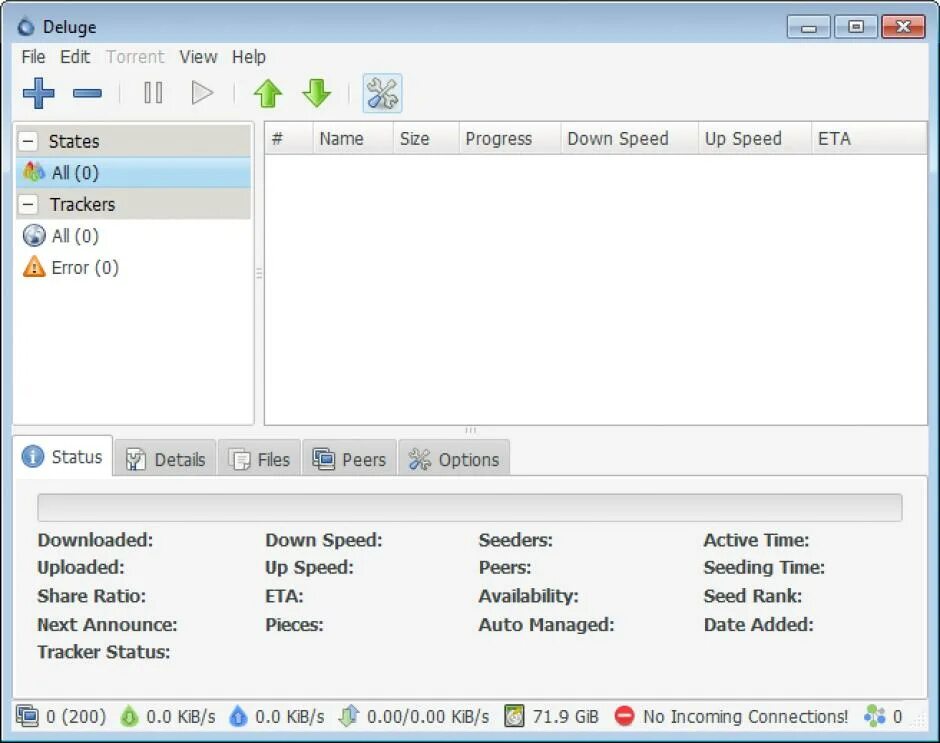Image resolution: width=940 pixels, height=743 pixels.
Task: Sort by the Size column header
Action: [426, 139]
